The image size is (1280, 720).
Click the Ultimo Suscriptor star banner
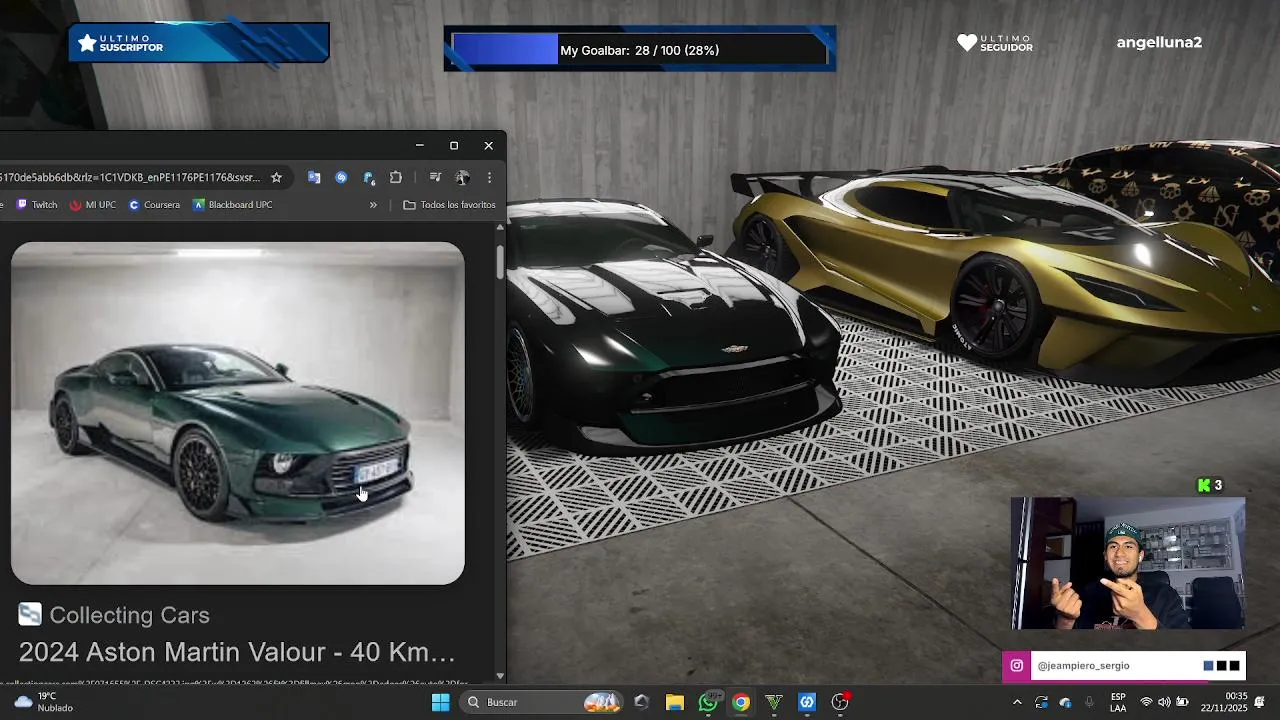[x=199, y=43]
